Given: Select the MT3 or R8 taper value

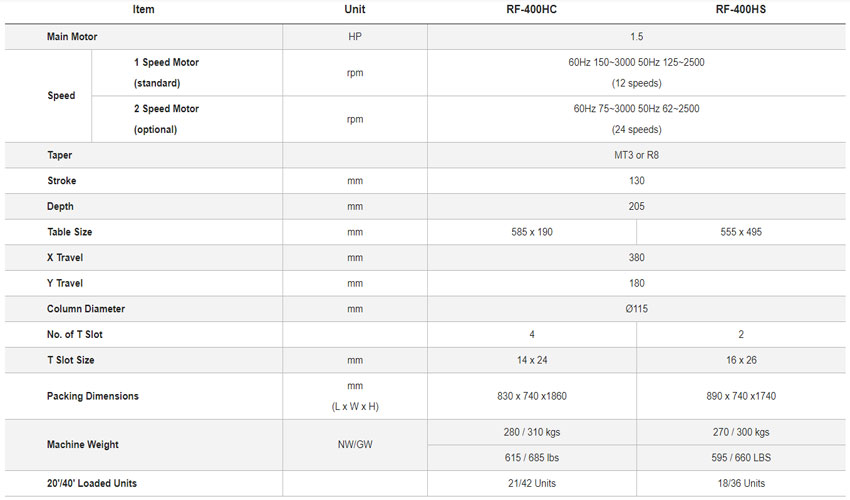Looking at the screenshot, I should [x=637, y=155].
